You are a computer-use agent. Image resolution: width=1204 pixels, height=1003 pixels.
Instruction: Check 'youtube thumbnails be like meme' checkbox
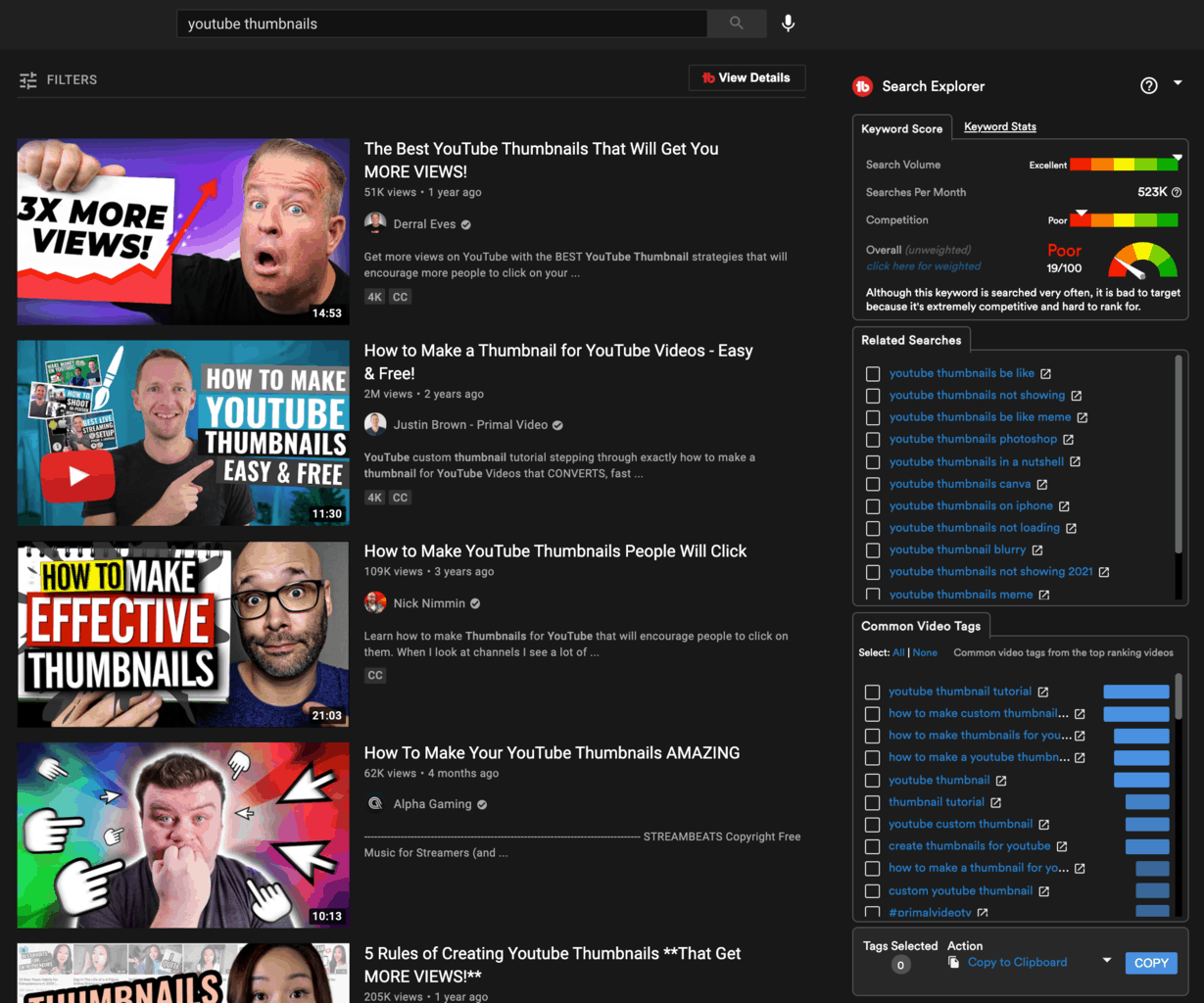[873, 418]
